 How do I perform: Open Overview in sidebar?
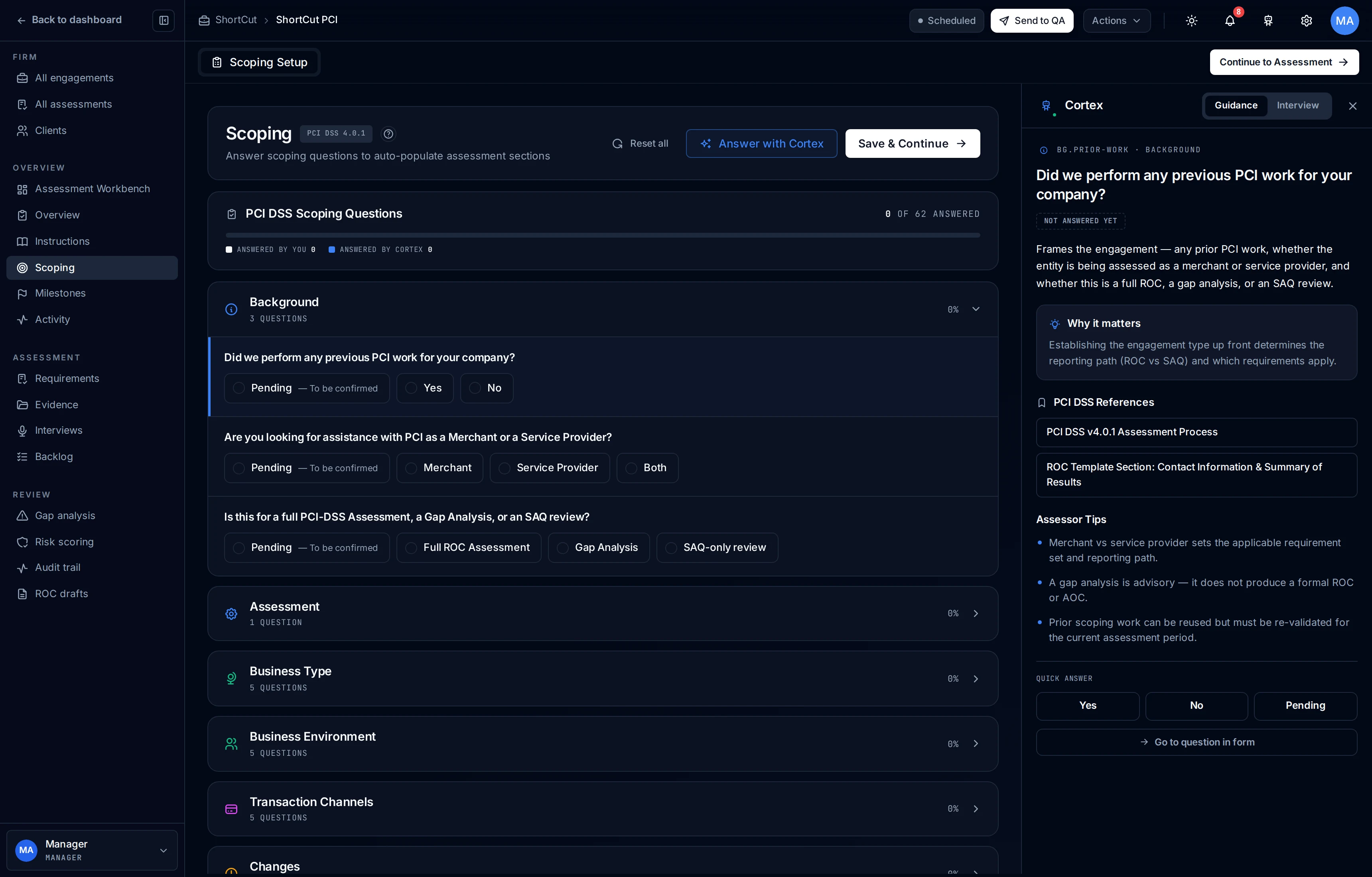coord(92,215)
